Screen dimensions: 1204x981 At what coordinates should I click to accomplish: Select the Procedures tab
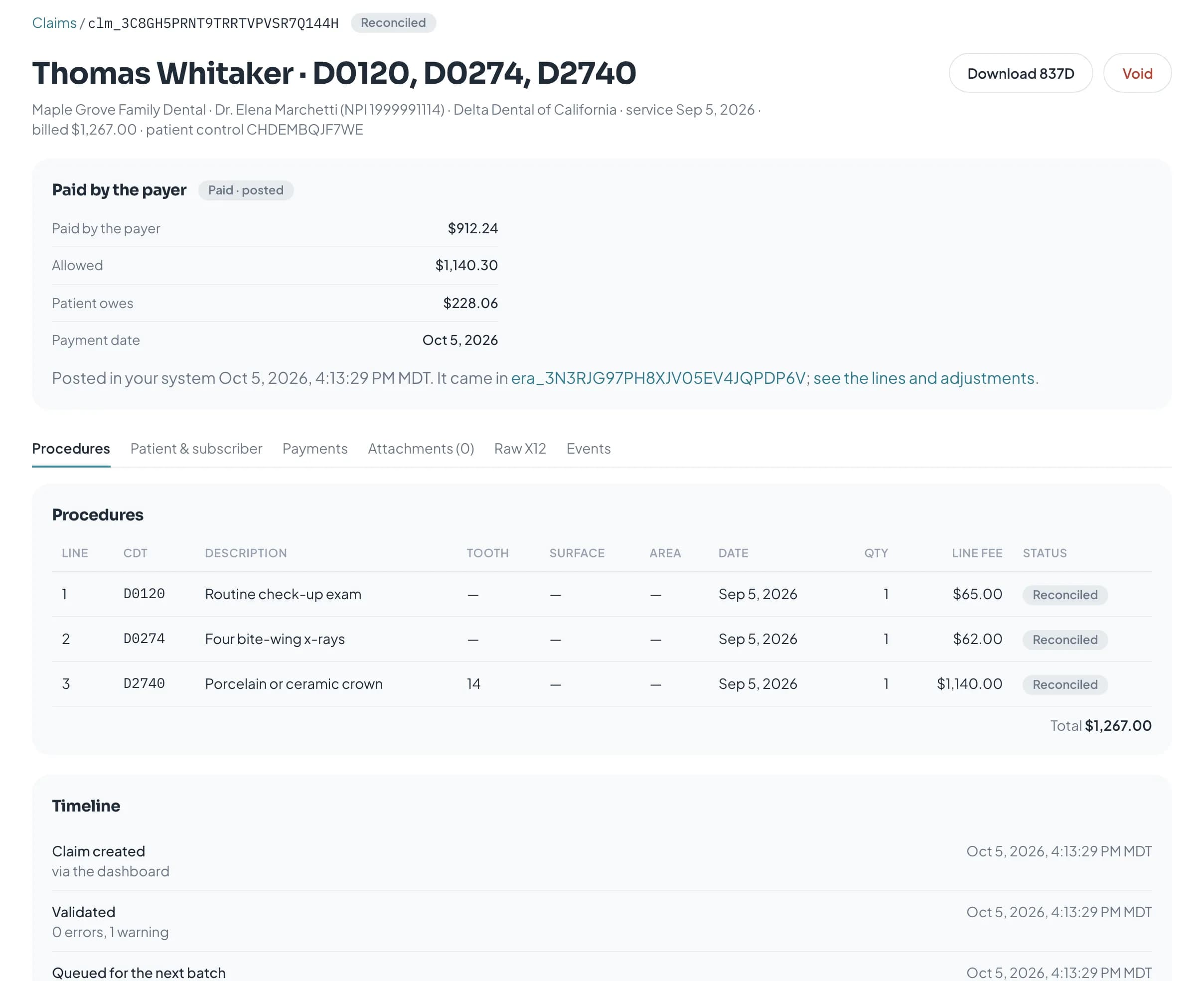pos(71,449)
